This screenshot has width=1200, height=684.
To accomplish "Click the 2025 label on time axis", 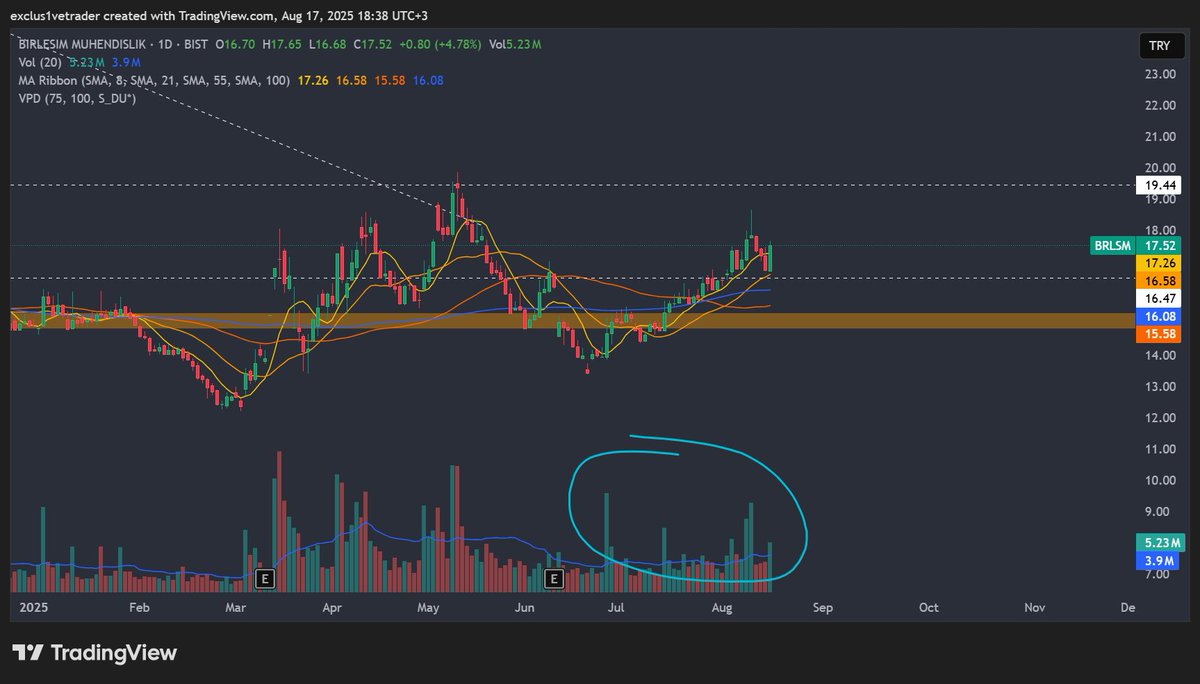I will coord(34,607).
